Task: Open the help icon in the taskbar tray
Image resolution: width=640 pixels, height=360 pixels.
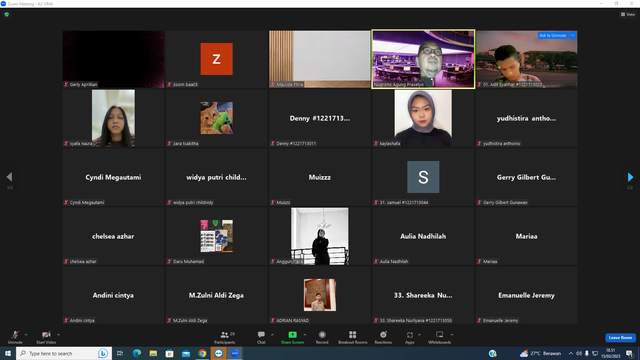Action: pos(493,353)
